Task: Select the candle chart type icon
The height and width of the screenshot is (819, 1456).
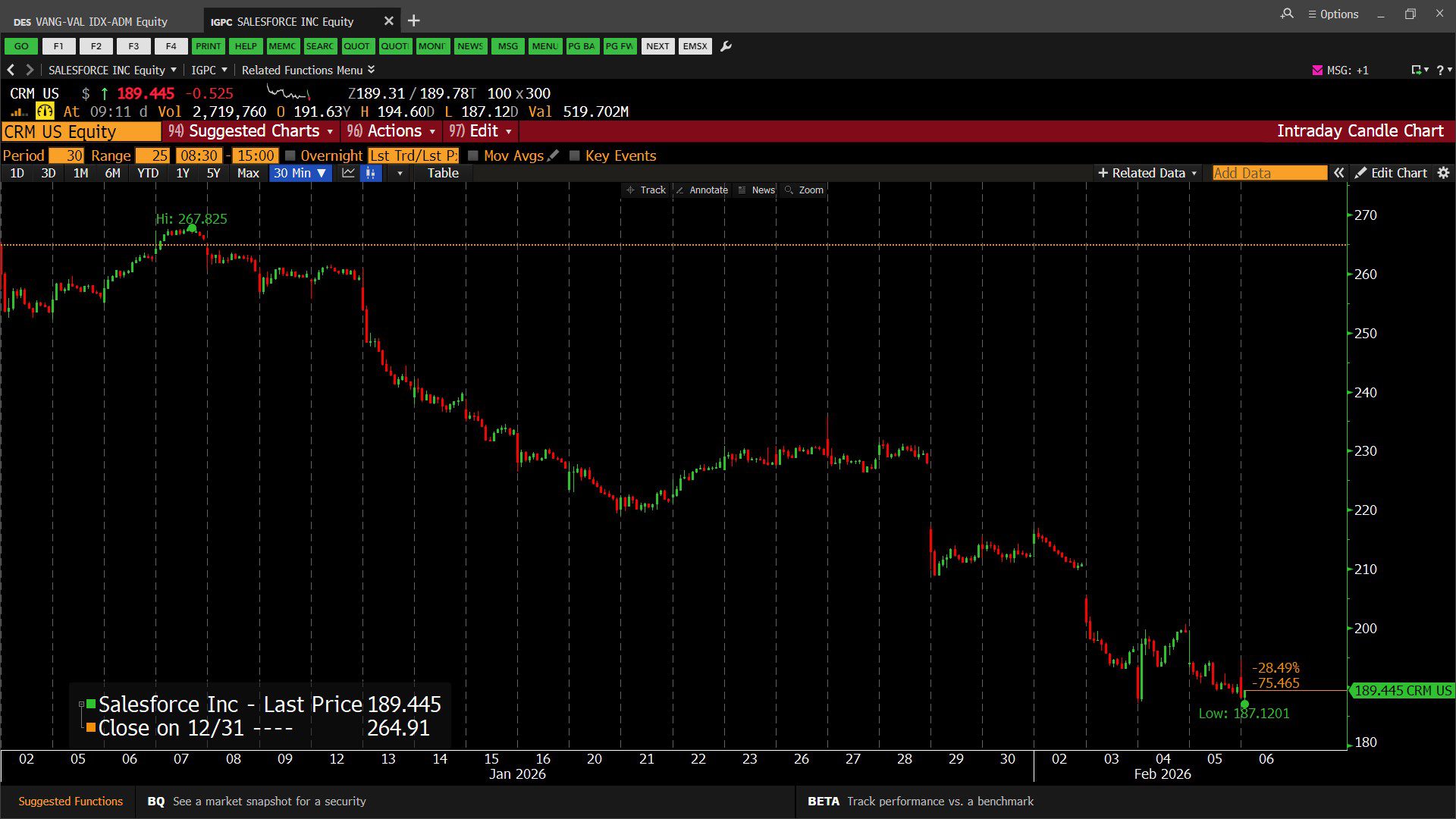Action: 371,173
